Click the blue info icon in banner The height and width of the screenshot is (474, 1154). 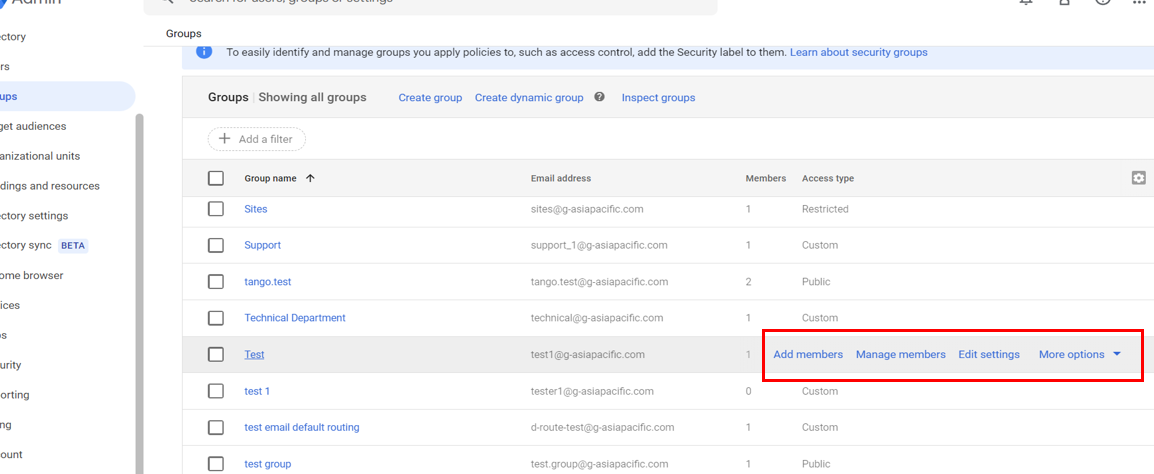205,52
